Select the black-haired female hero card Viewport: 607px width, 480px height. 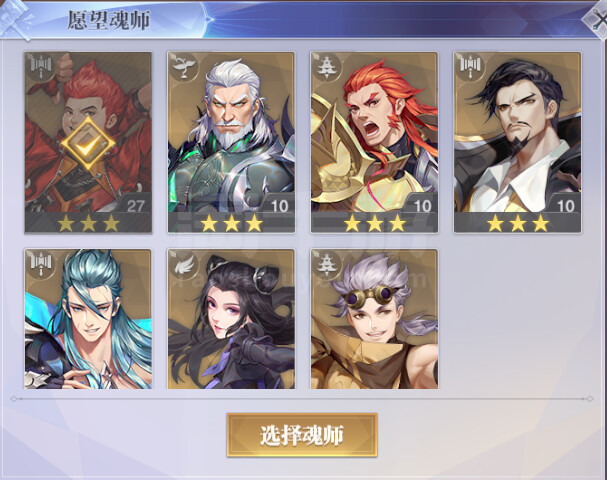click(231, 319)
